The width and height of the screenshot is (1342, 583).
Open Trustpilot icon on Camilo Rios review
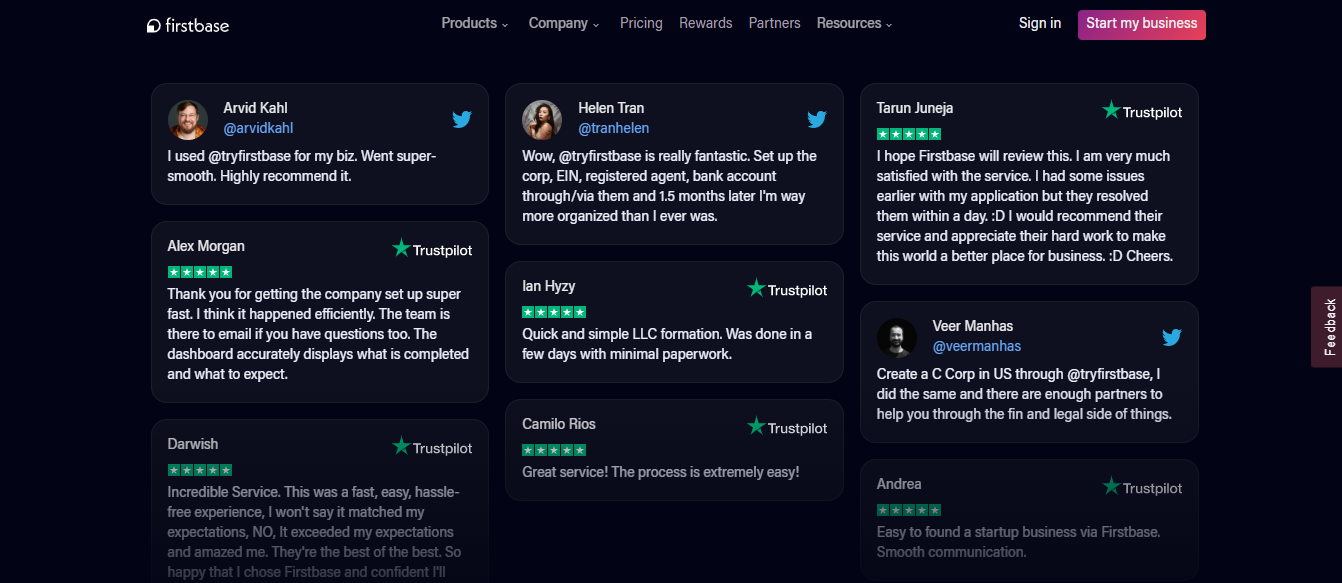click(786, 426)
